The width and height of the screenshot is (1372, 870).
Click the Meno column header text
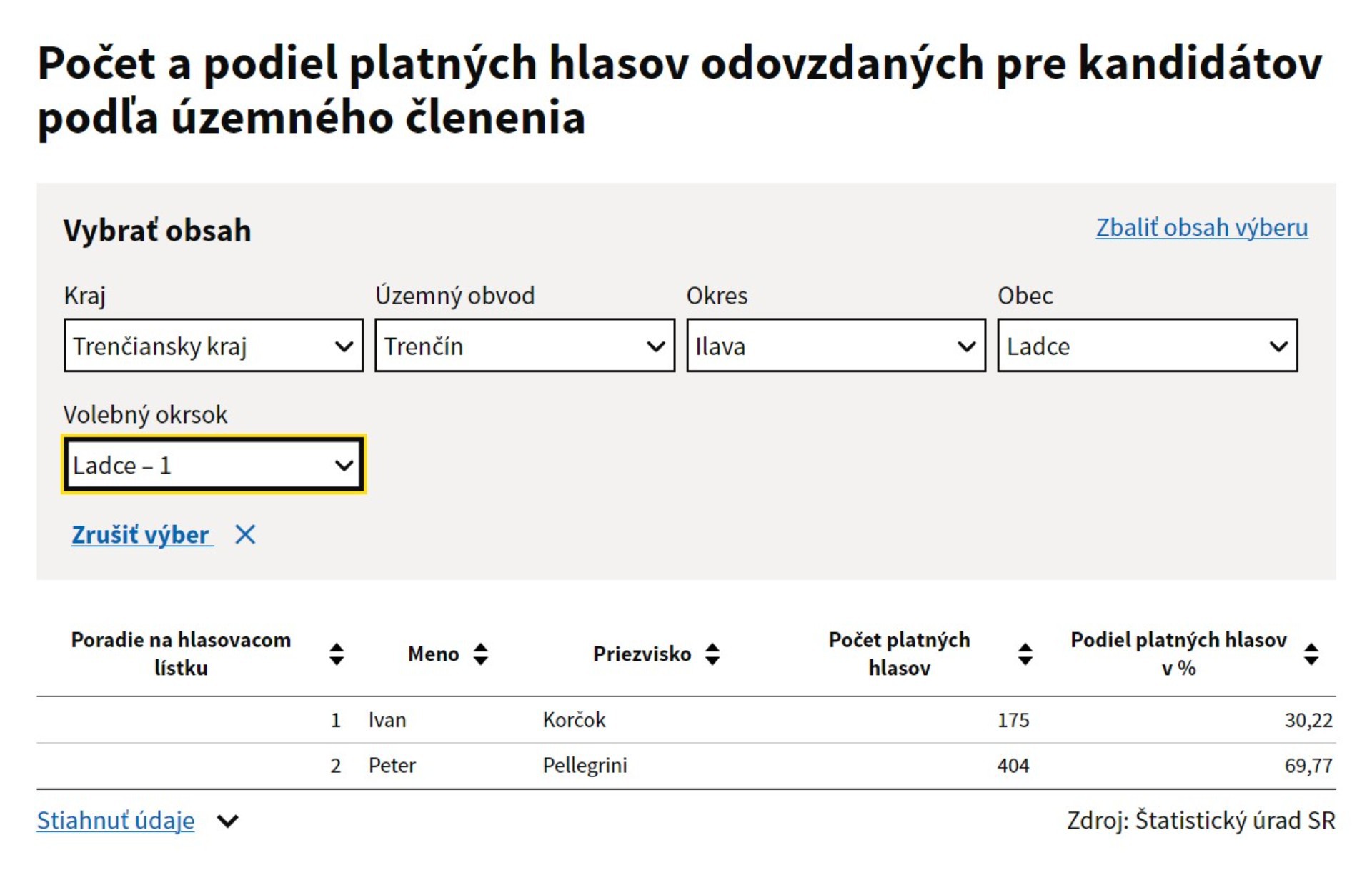tap(433, 654)
